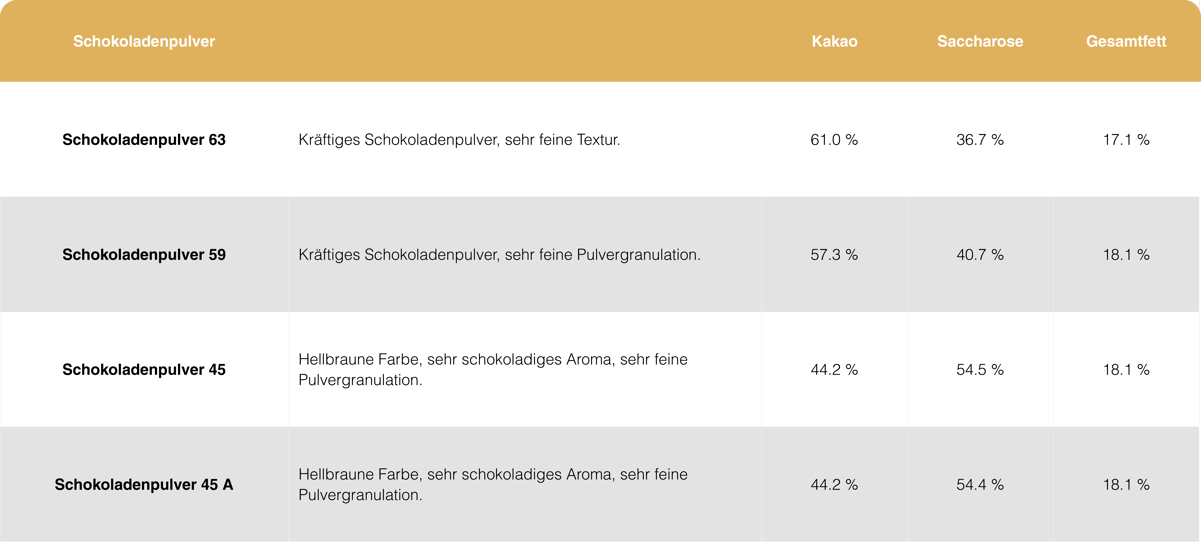Viewport: 1201px width, 543px height.
Task: Click the 61.0 % Kakao value
Action: (834, 140)
